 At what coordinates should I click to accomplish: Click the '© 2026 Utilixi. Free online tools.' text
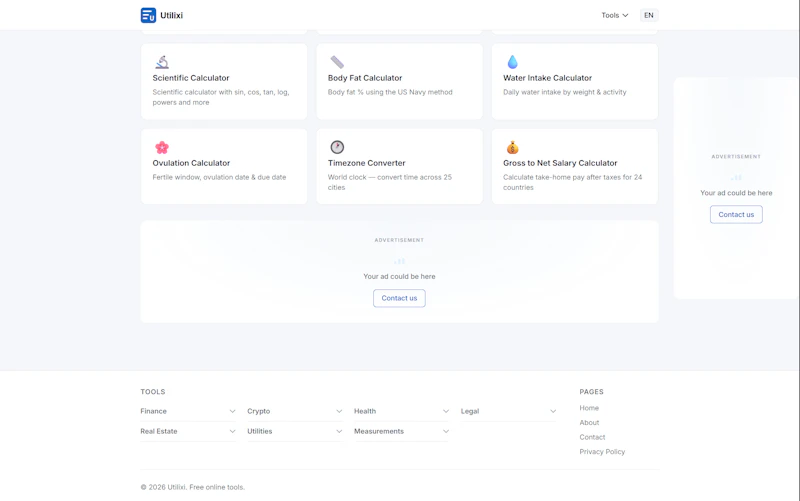pyautogui.click(x=192, y=487)
